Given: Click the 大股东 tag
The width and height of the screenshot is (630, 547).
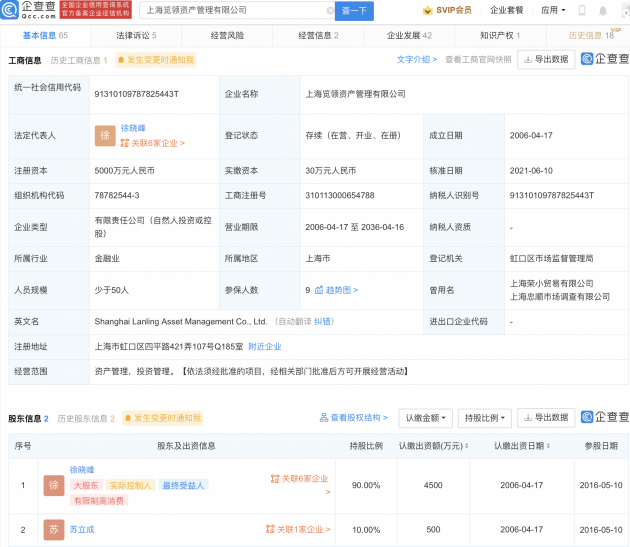Looking at the screenshot, I should [86, 485].
